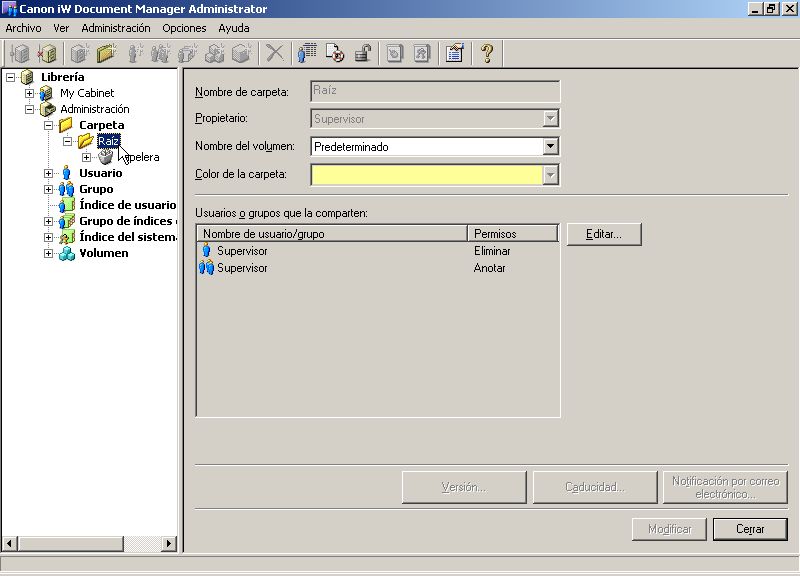Click the Editar... button
This screenshot has width=800, height=576.
click(604, 234)
